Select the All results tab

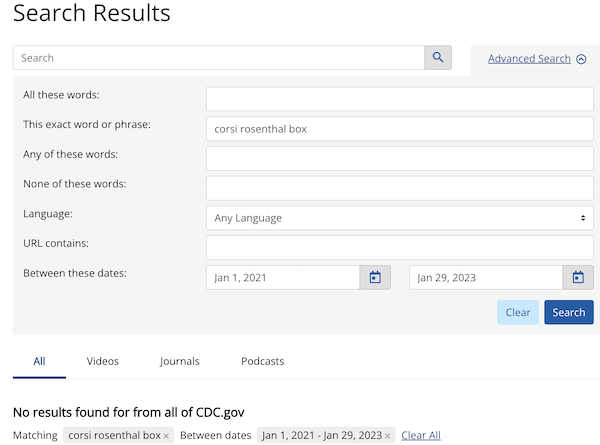[39, 361]
